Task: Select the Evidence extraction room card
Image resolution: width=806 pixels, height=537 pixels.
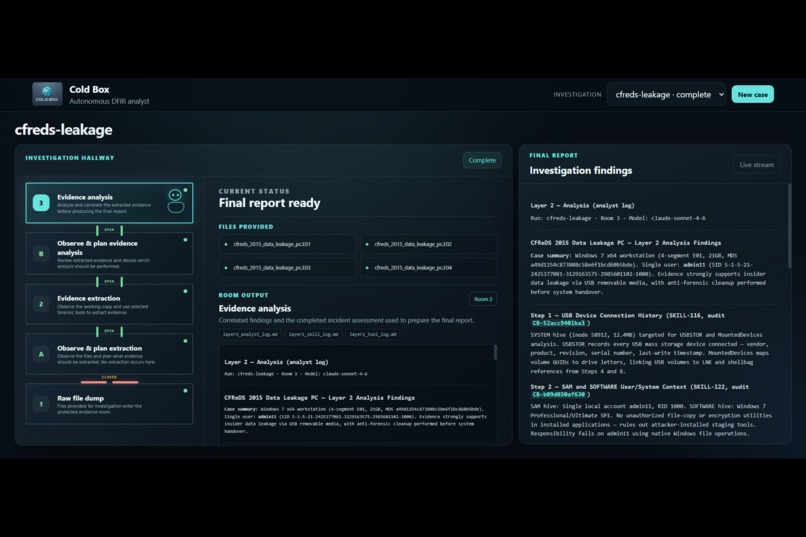Action: 109,304
